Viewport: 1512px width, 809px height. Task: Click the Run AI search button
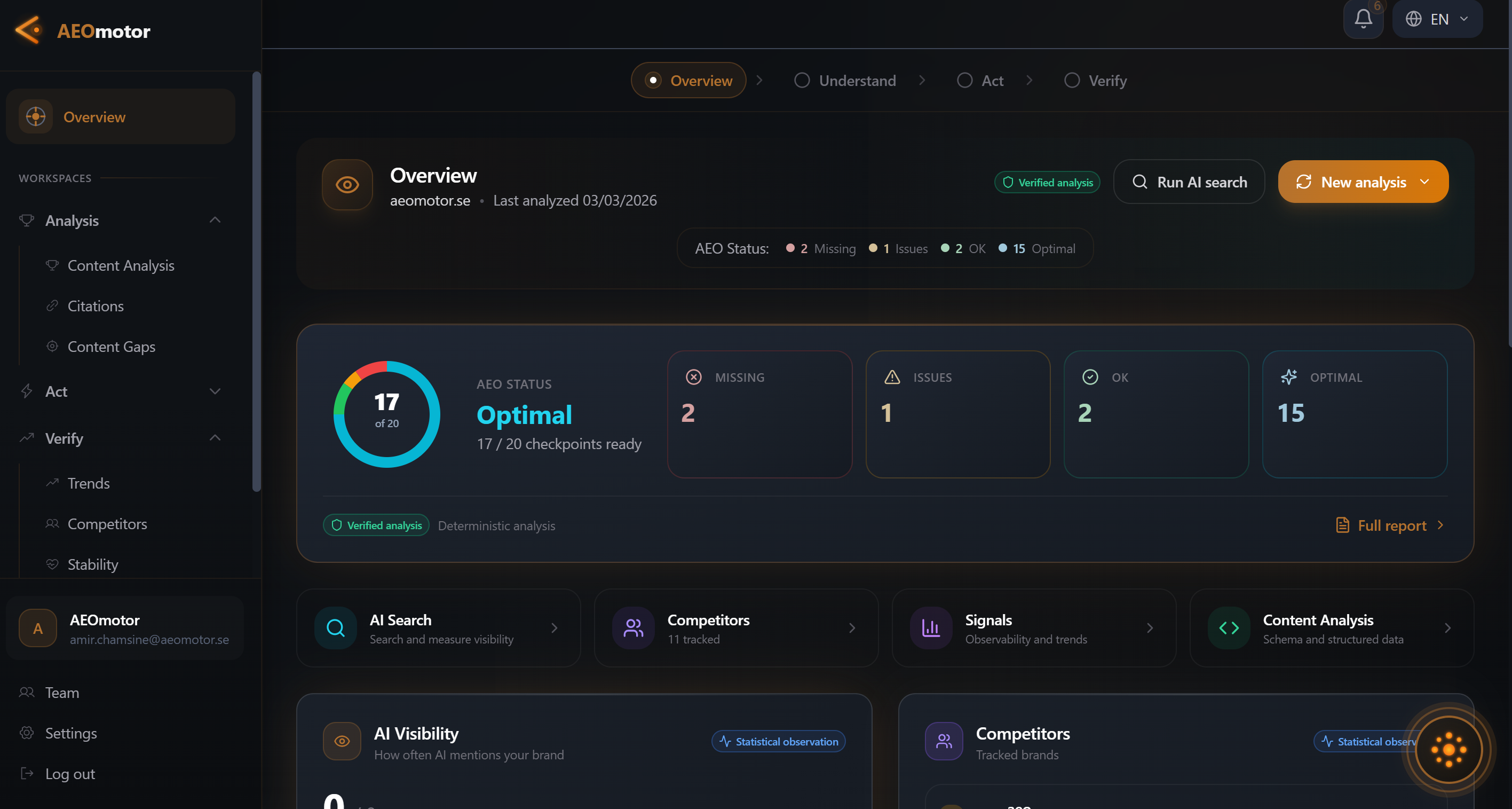coord(1189,182)
